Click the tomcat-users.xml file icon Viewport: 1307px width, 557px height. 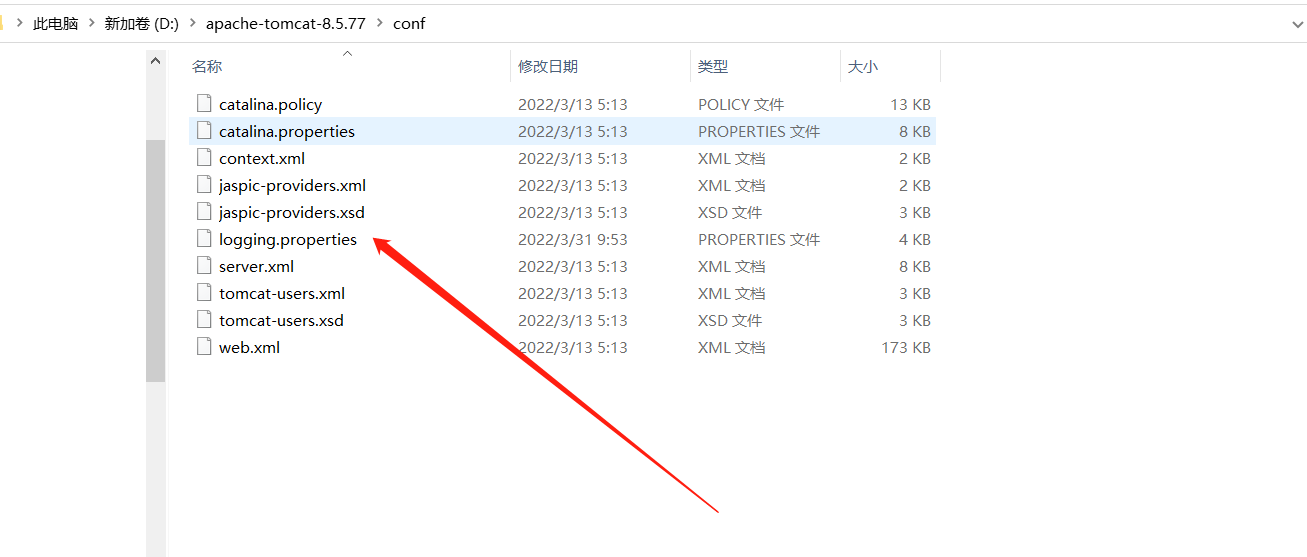coord(204,293)
